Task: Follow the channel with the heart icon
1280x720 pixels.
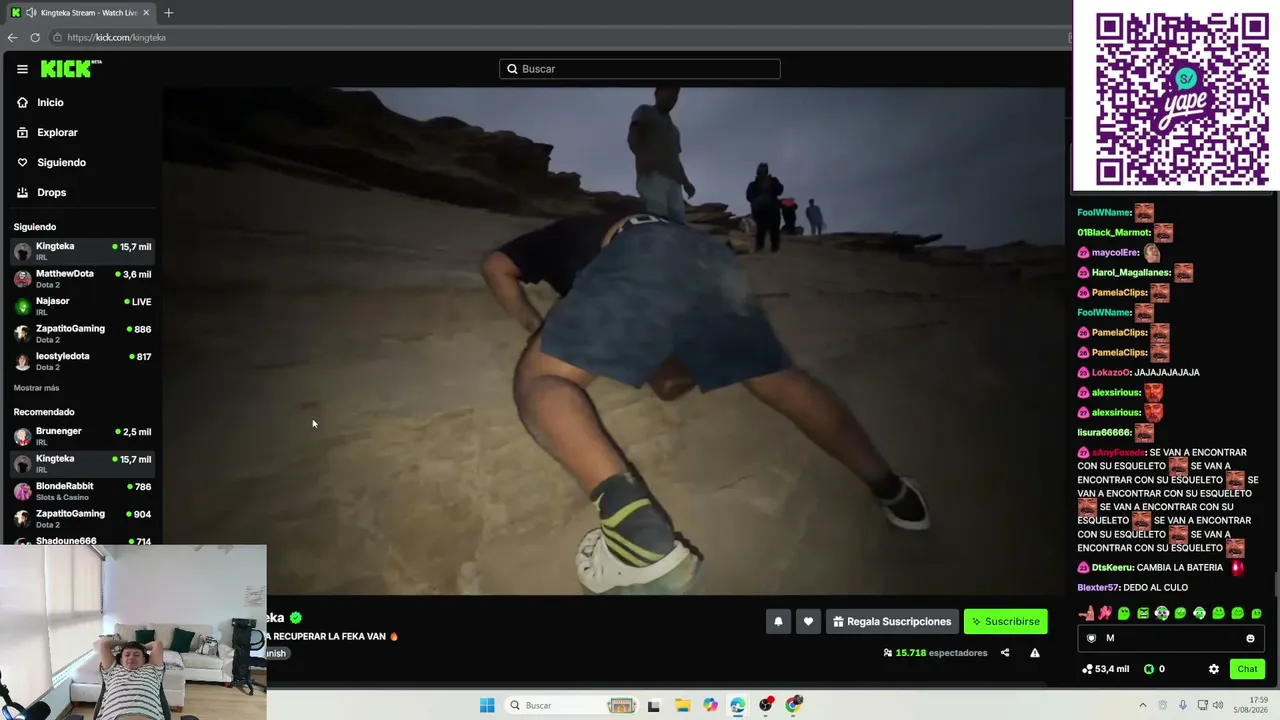Action: (808, 622)
